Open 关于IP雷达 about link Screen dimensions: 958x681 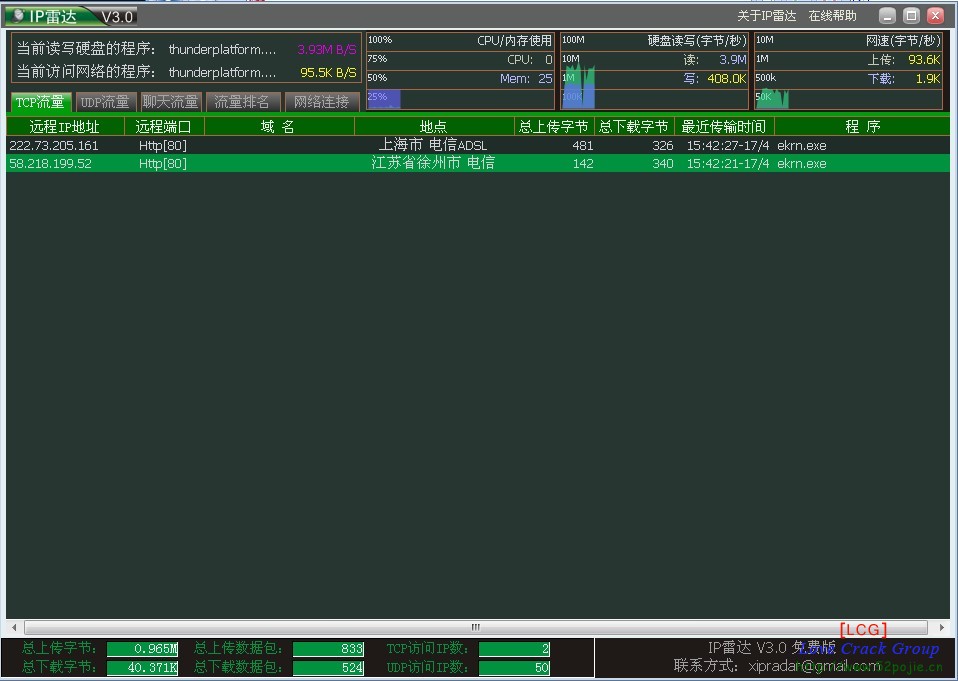[x=766, y=16]
